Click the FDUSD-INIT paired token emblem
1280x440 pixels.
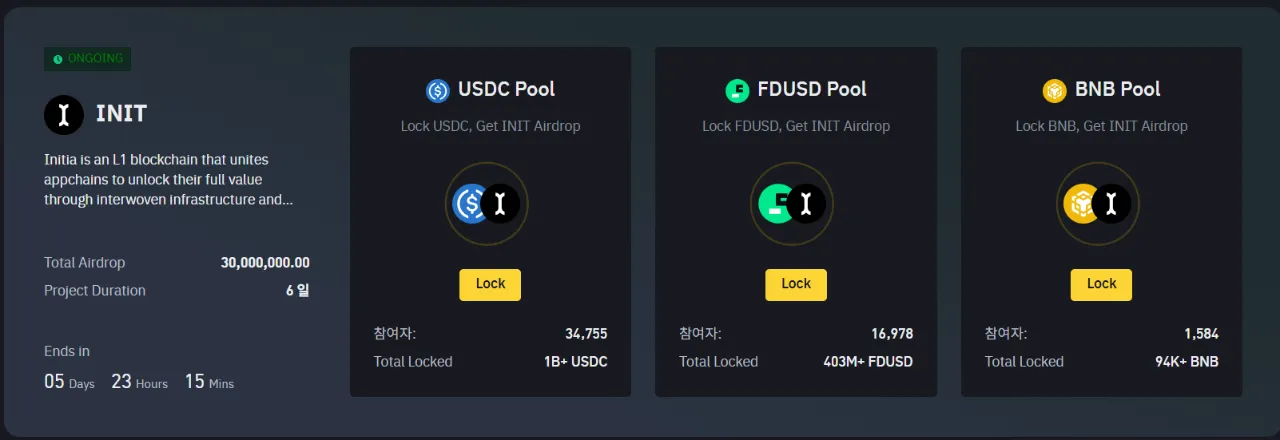pos(792,204)
